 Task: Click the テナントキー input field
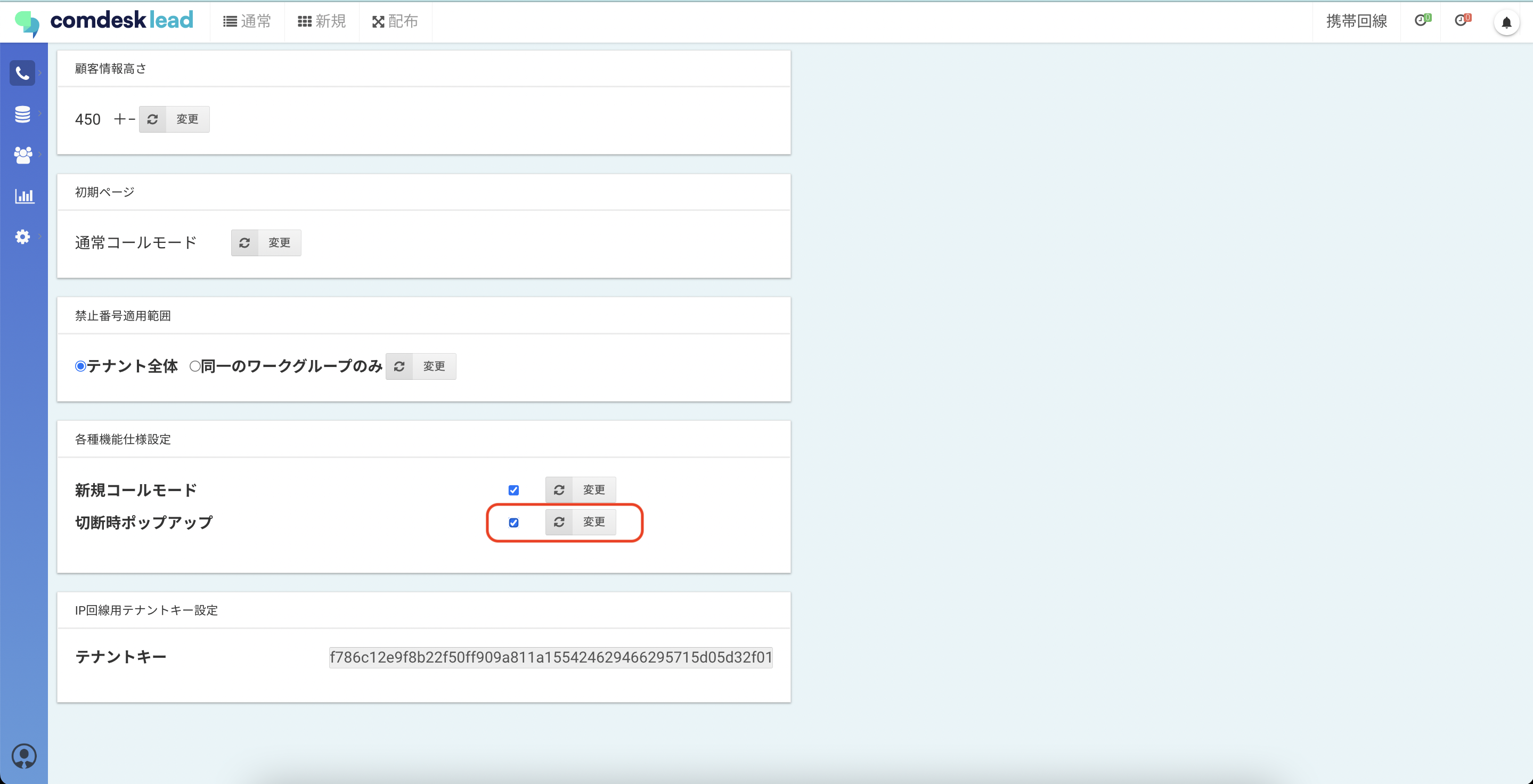coord(550,657)
